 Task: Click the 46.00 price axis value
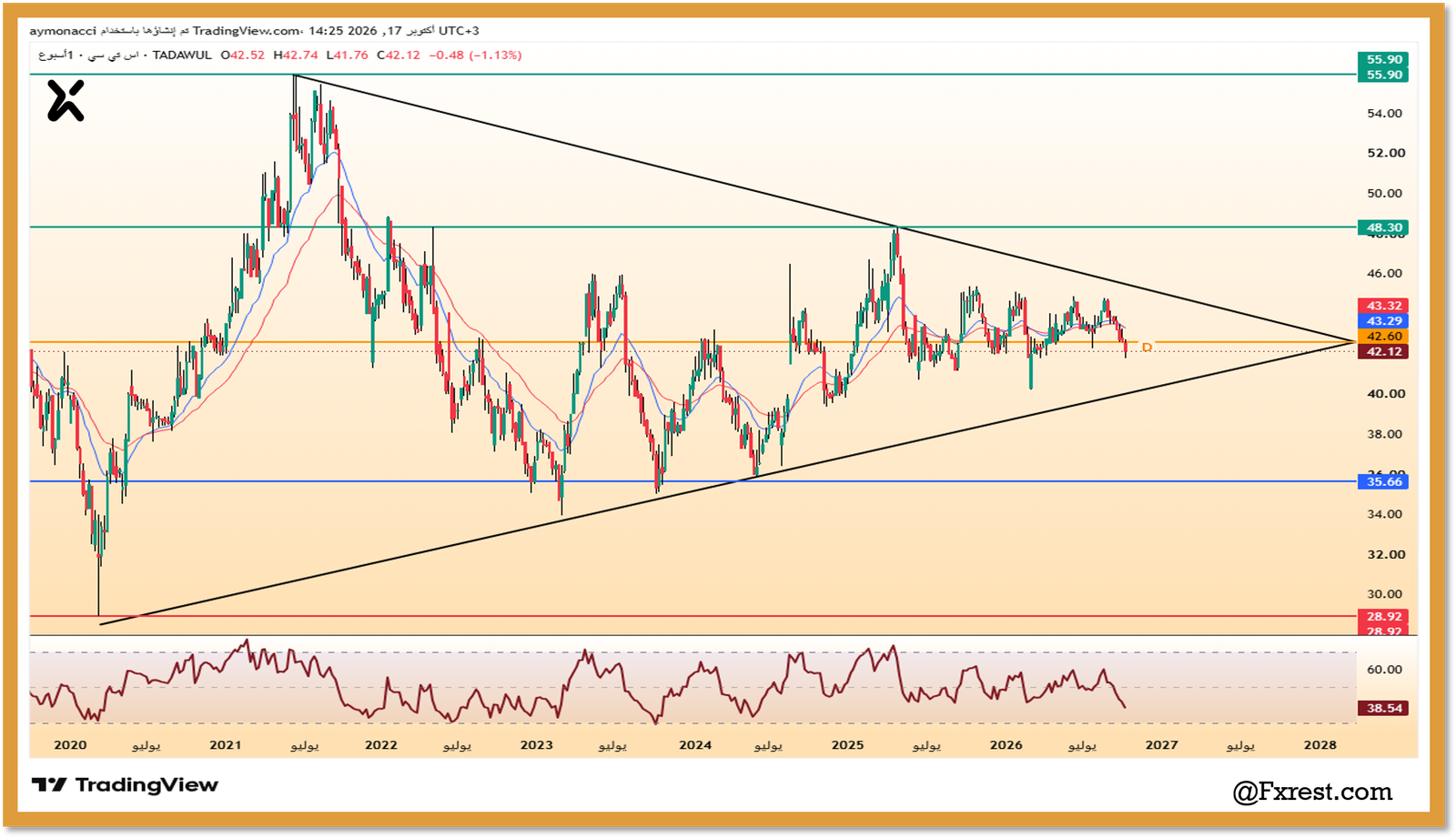pyautogui.click(x=1385, y=273)
